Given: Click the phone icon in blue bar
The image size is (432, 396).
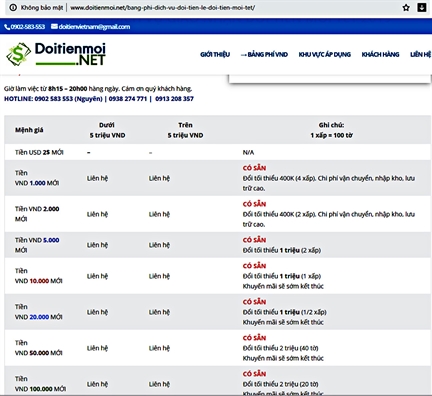Looking at the screenshot, I should pos(7,27).
